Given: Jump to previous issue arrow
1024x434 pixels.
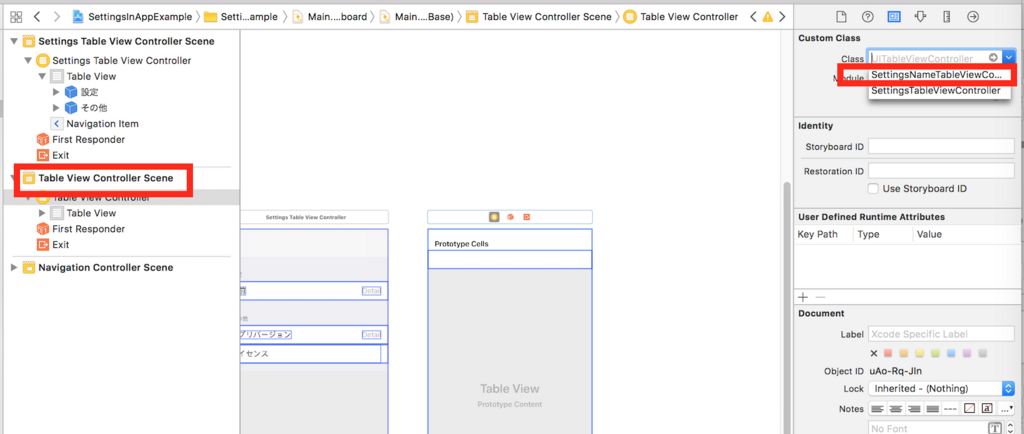Looking at the screenshot, I should click(x=753, y=17).
